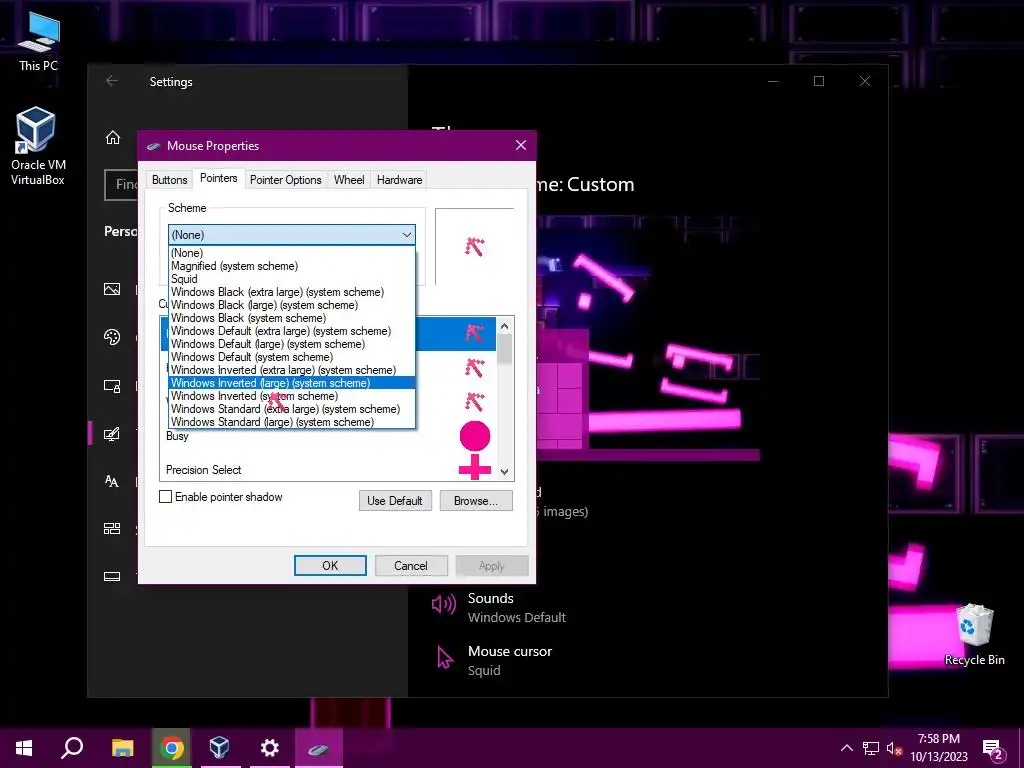Switch to Pointers tab
1024x768 pixels.
coord(219,178)
